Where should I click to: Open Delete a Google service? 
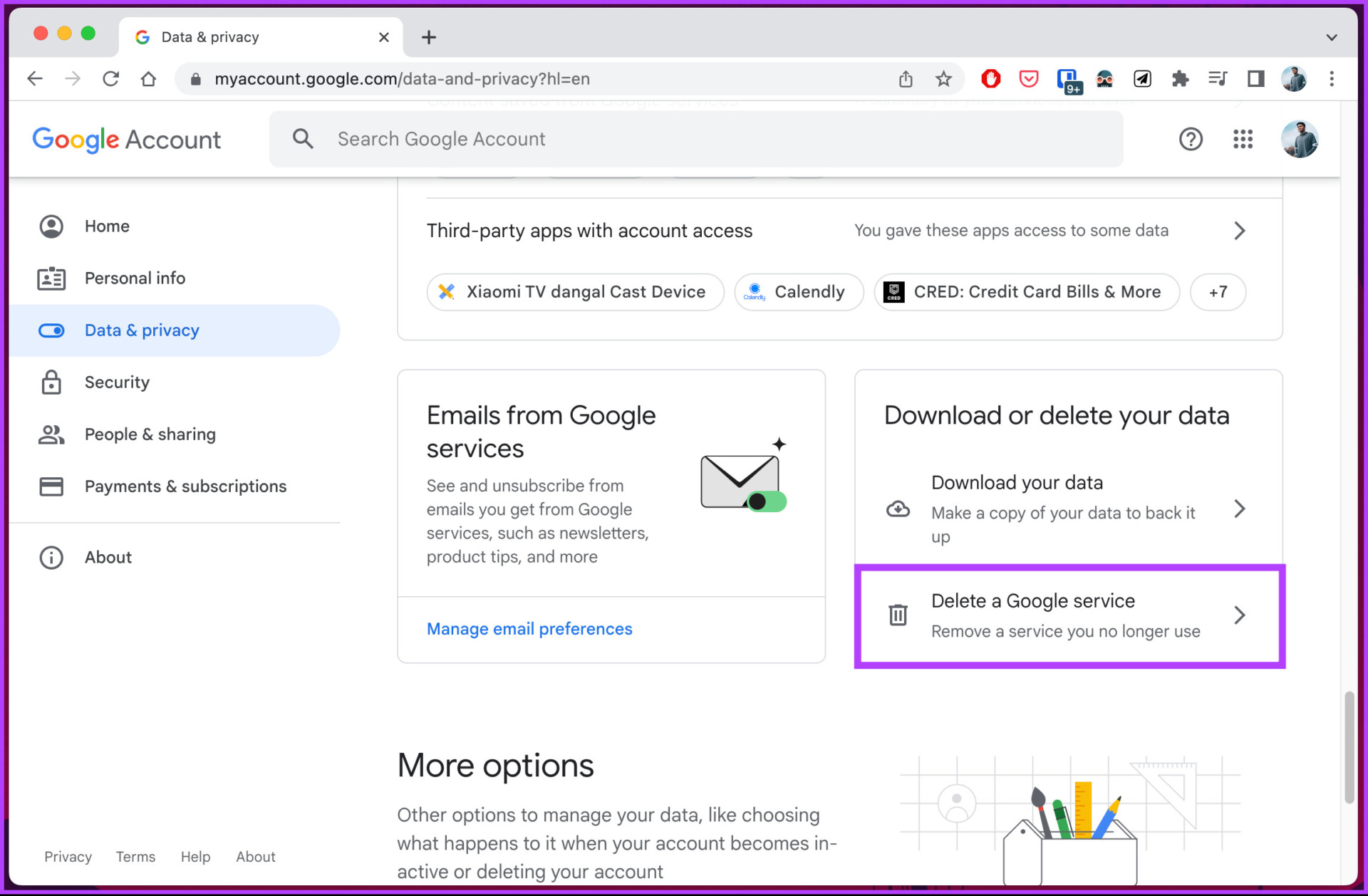pyautogui.click(x=1069, y=615)
